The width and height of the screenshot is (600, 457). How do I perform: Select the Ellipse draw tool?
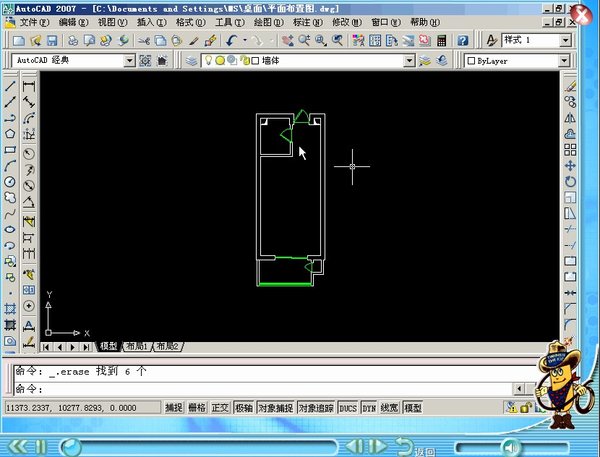pos(10,230)
